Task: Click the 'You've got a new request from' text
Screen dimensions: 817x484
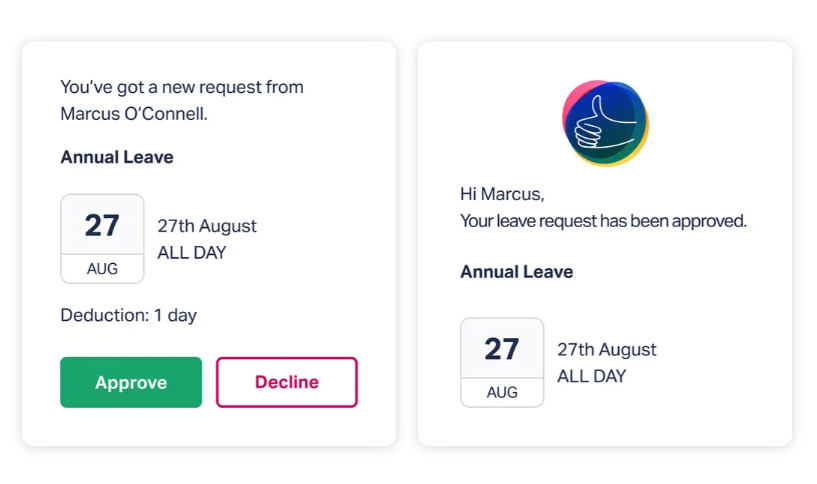Action: (x=182, y=87)
